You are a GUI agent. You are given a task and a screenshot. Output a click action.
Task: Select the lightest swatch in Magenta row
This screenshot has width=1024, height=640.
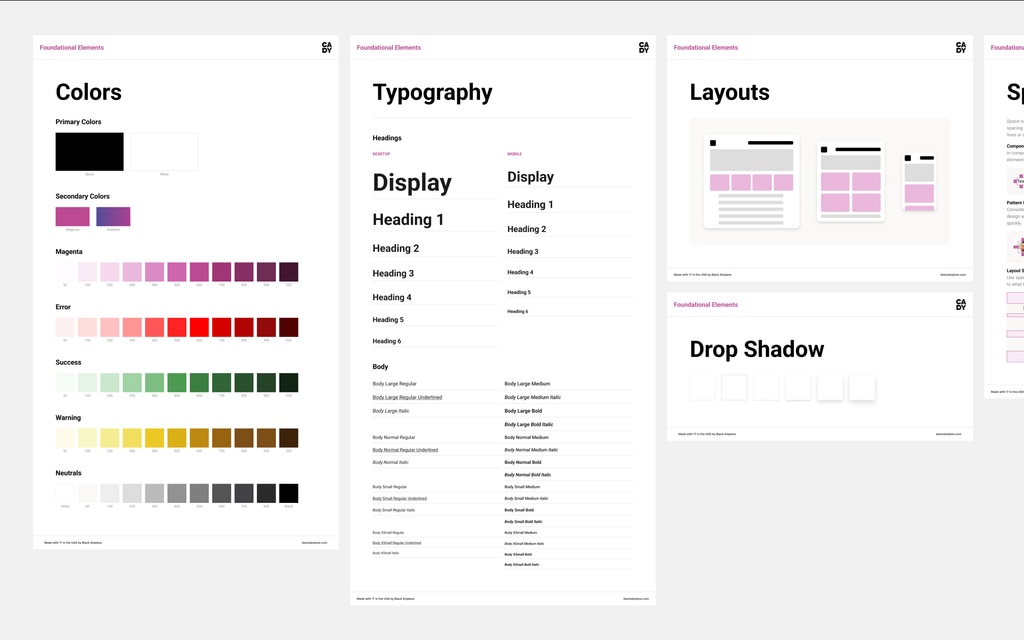pos(65,272)
